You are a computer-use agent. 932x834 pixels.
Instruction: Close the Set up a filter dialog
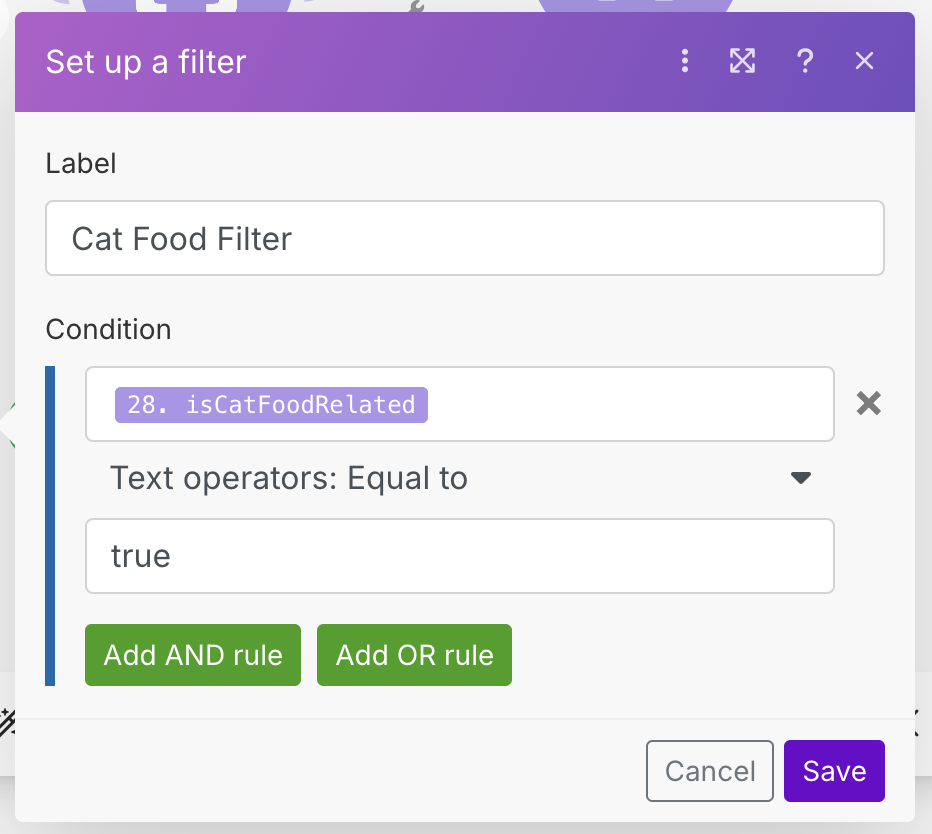point(863,61)
